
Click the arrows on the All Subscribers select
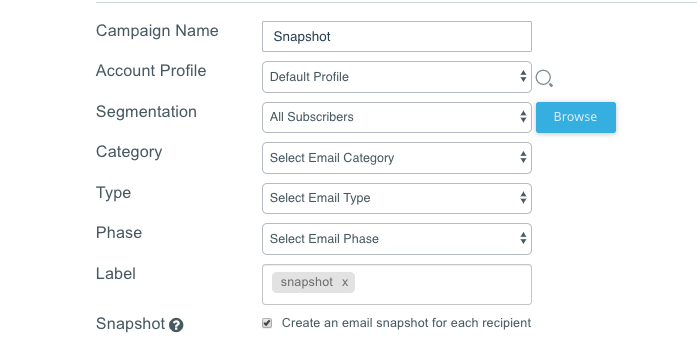tap(523, 117)
